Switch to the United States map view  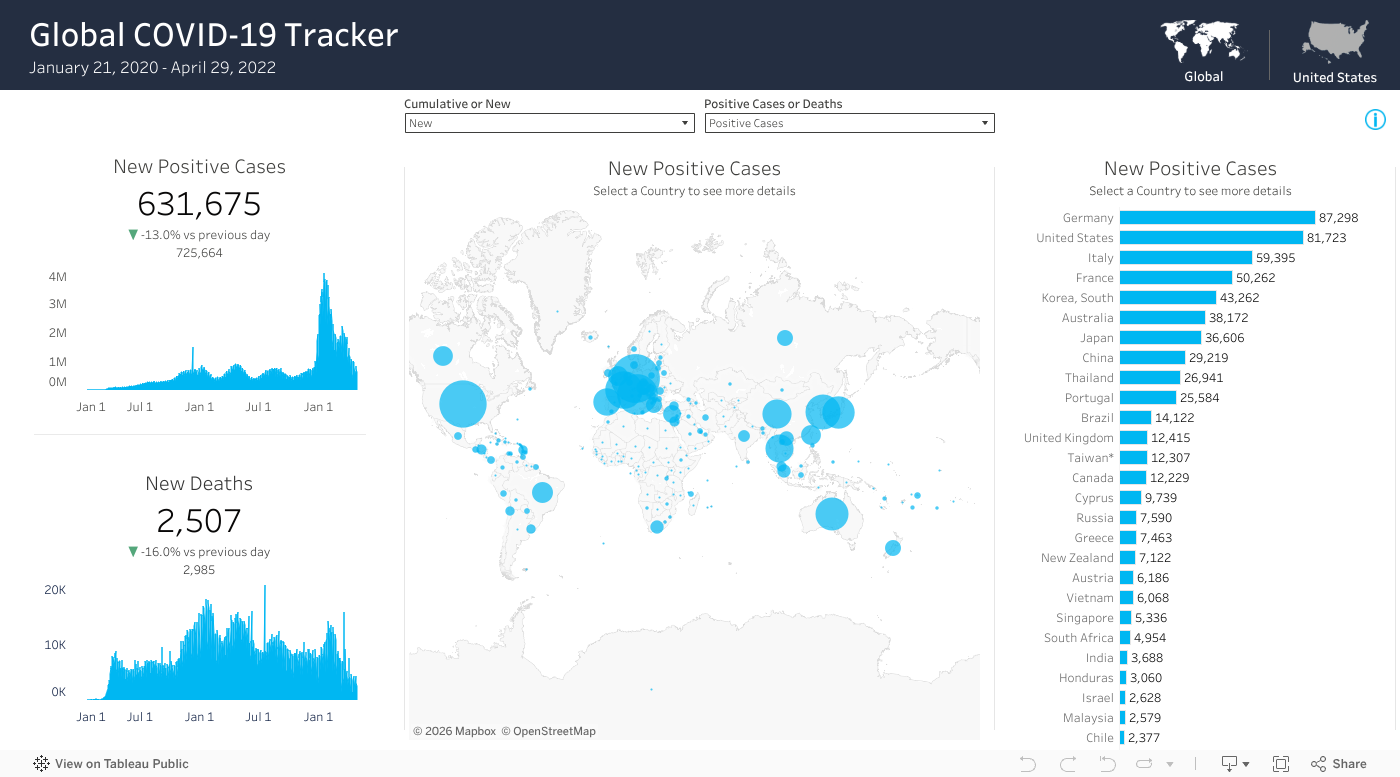(1334, 52)
